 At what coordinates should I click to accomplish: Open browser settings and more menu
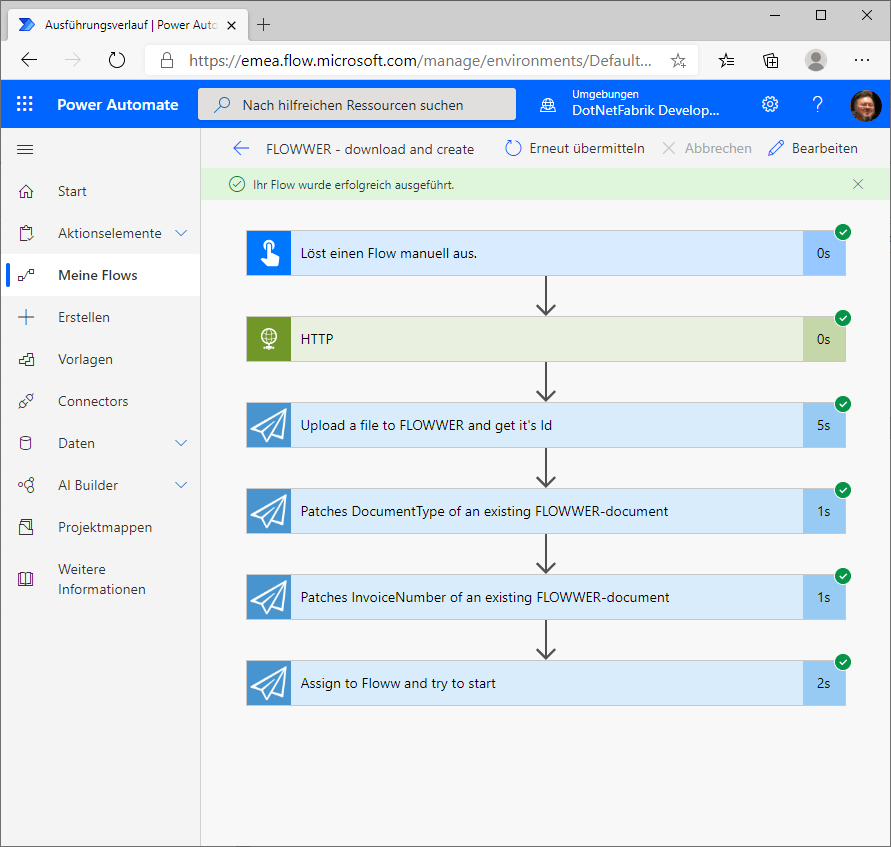point(861,60)
